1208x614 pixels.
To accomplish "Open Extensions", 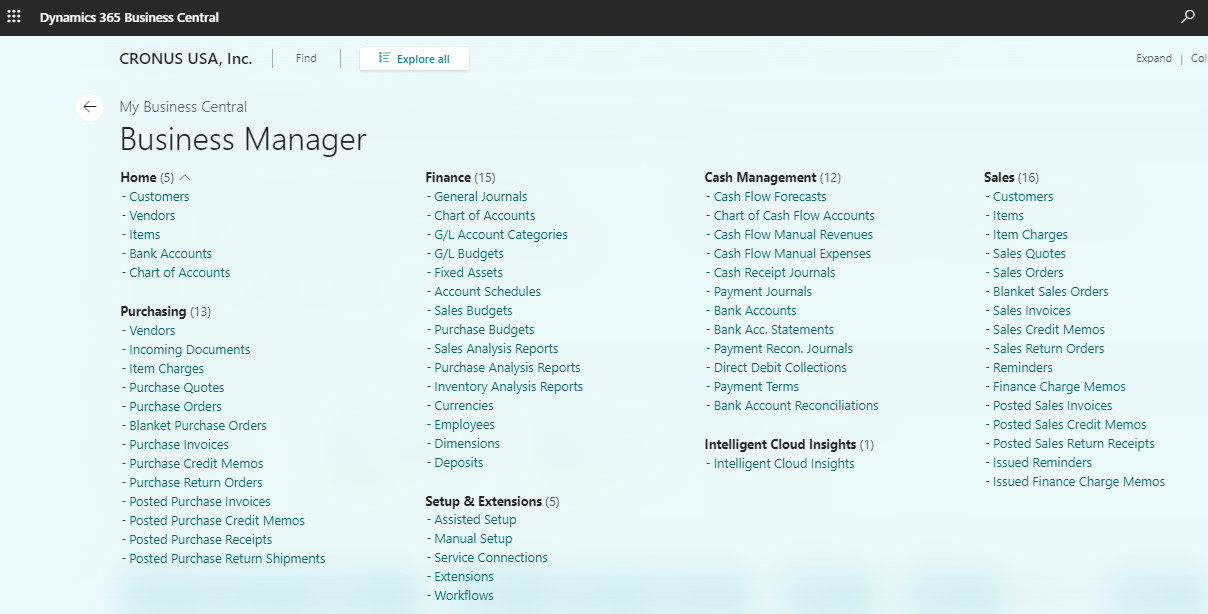I will [x=464, y=577].
